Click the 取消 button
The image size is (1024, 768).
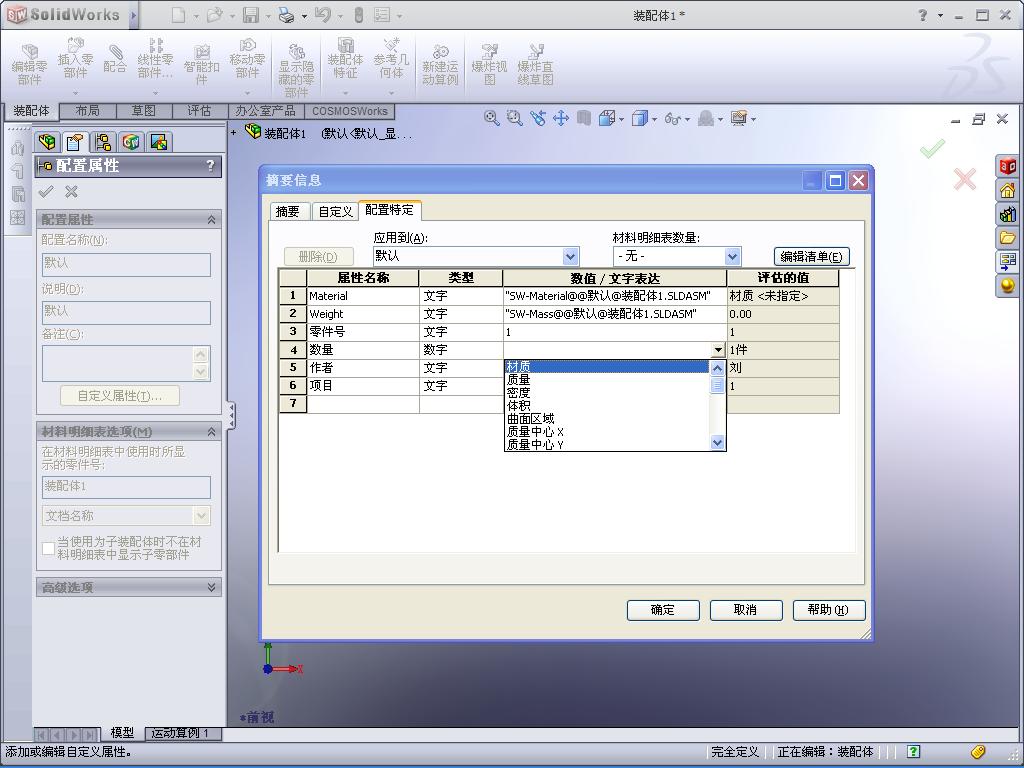[746, 609]
